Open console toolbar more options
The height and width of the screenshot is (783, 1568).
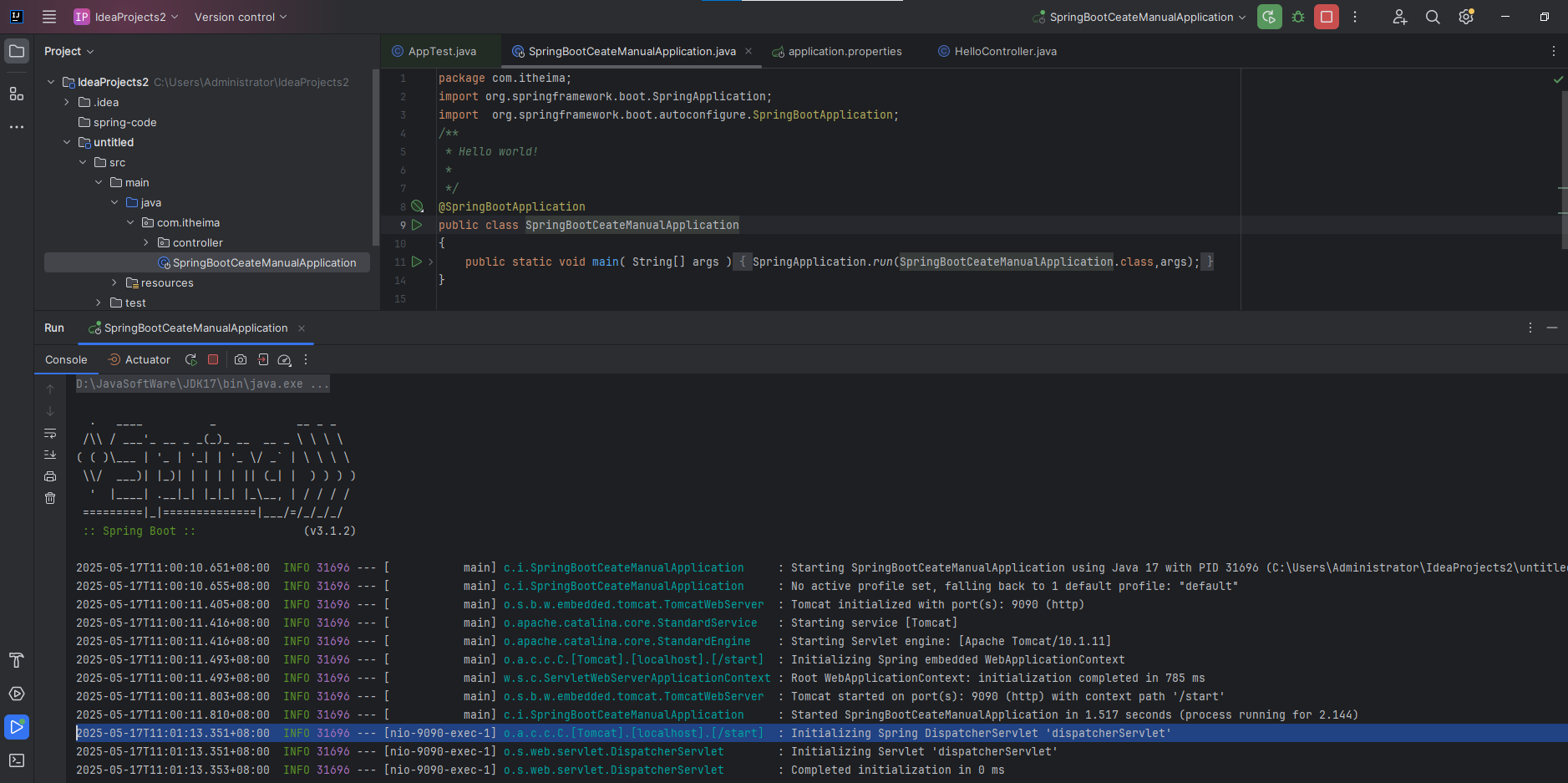pos(306,359)
